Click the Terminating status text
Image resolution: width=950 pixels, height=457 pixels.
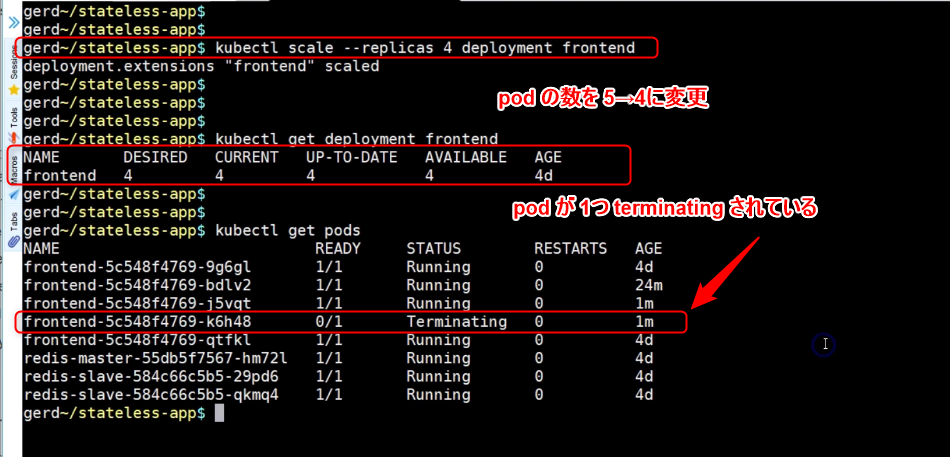coord(456,322)
